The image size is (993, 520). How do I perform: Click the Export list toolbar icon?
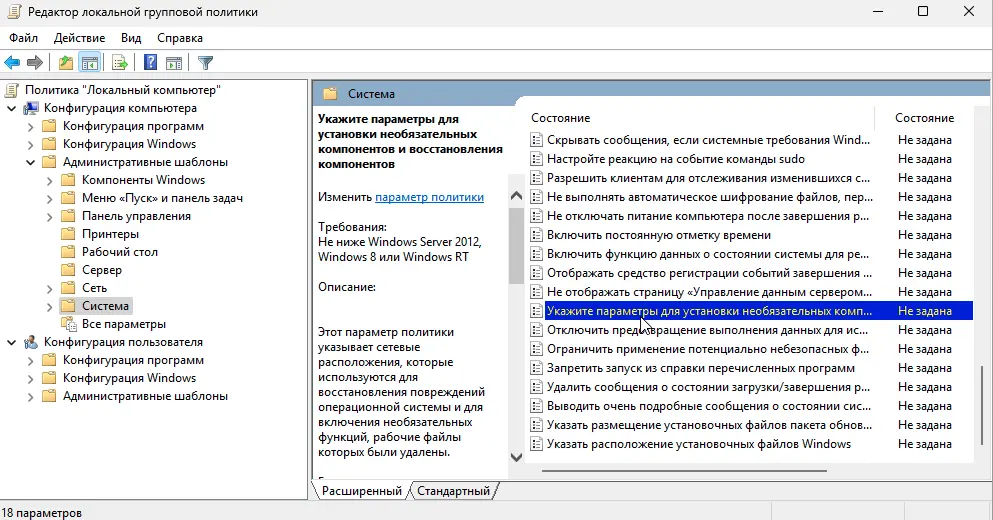click(x=120, y=63)
